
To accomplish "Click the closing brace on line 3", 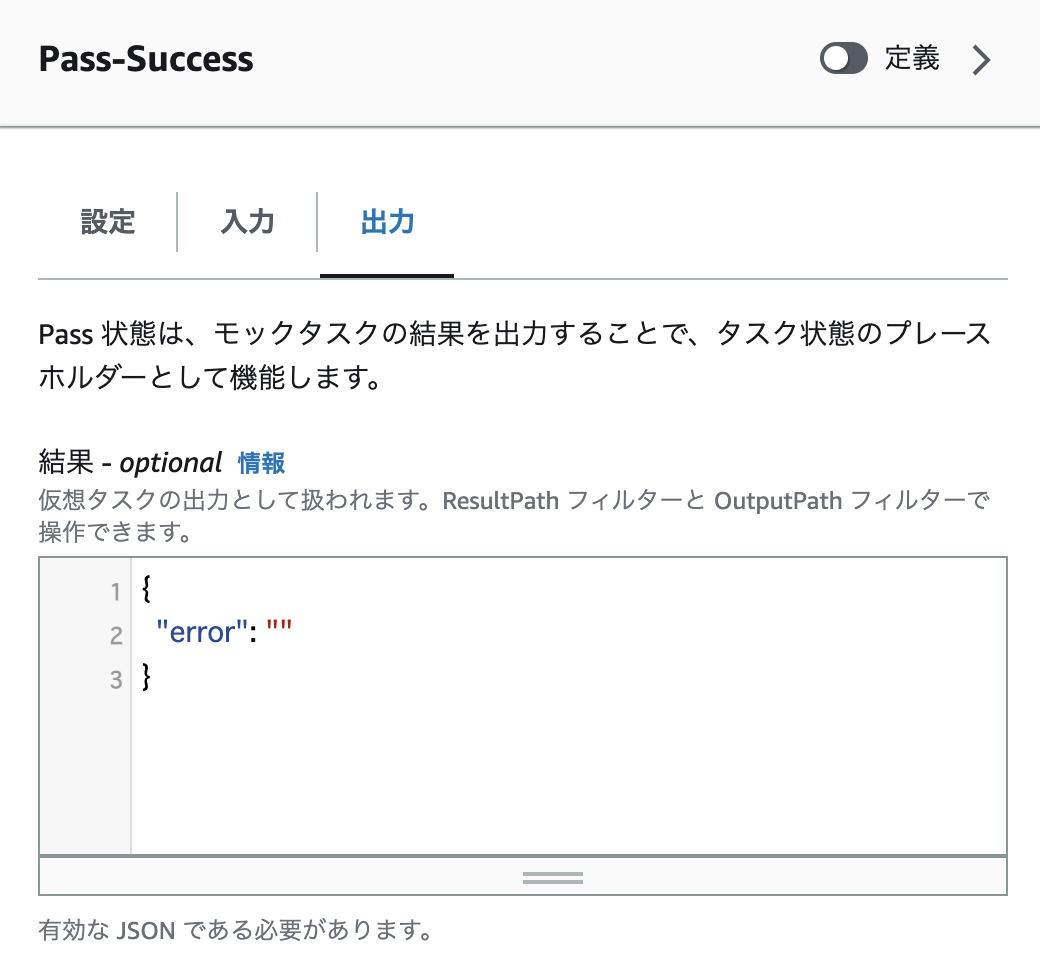I will [x=147, y=677].
